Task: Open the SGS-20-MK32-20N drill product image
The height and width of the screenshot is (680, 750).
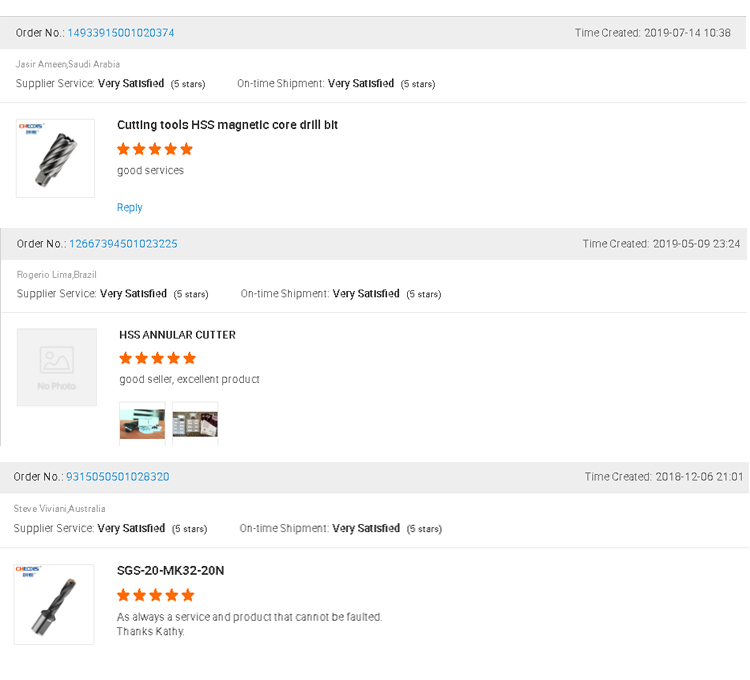Action: click(x=54, y=604)
